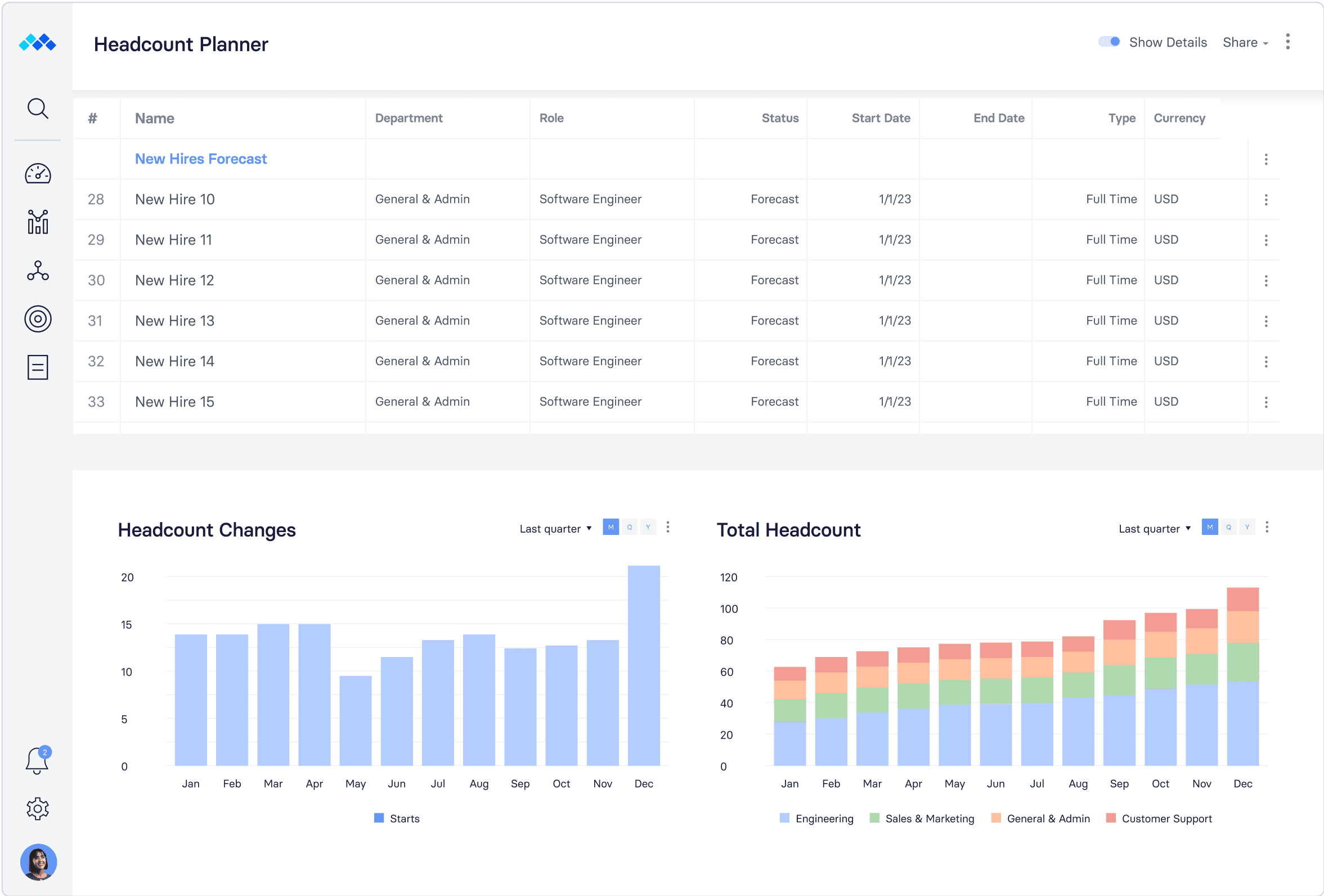This screenshot has width=1324, height=896.
Task: Click the network/org chart icon
Action: (37, 270)
